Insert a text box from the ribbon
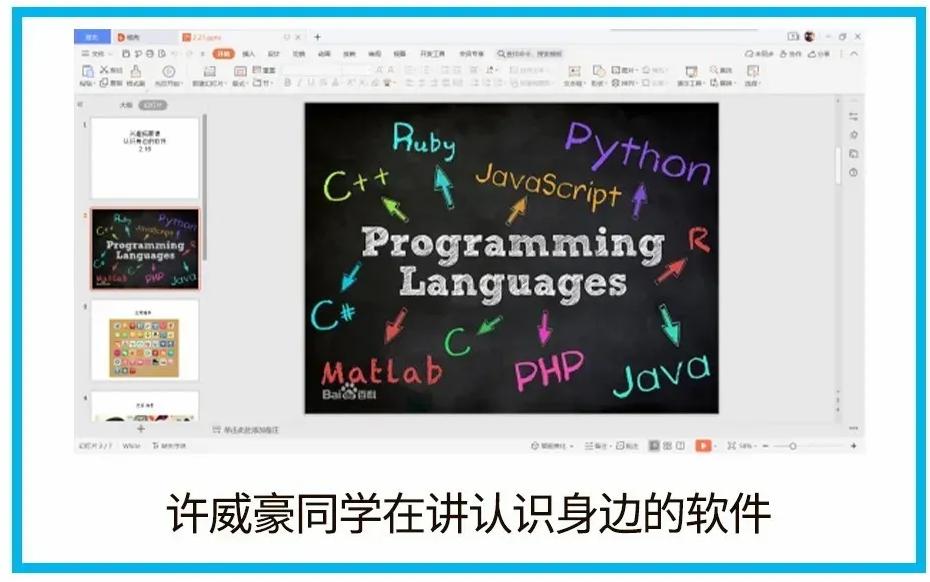This screenshot has width=930, height=582. pos(574,72)
